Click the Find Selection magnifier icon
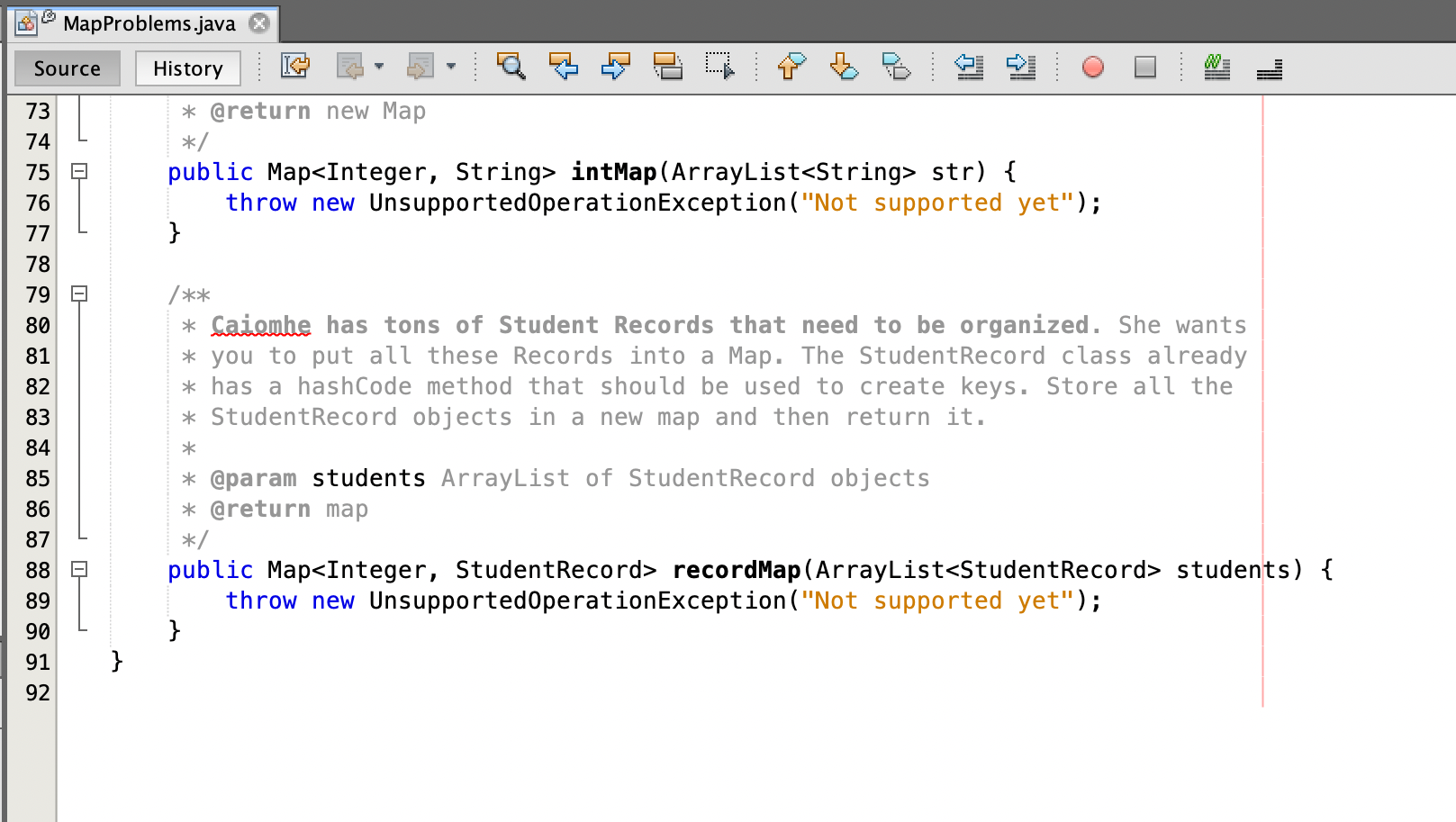The image size is (1456, 822). click(x=511, y=67)
